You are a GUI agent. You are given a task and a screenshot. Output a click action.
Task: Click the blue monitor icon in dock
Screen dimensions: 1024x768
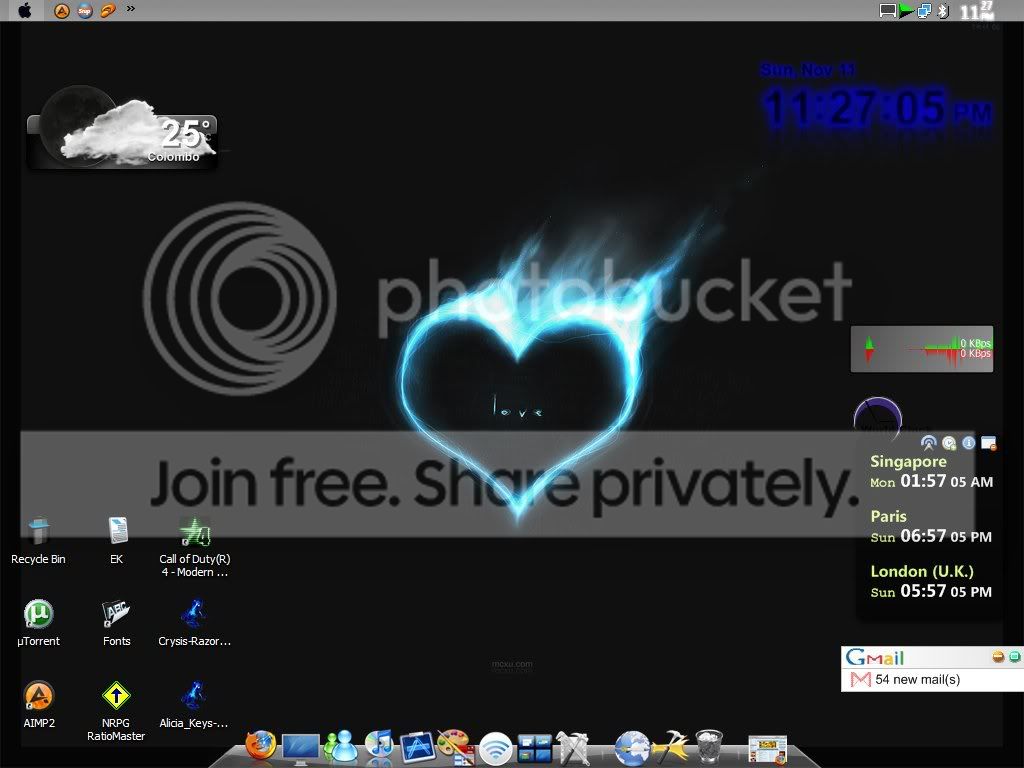click(300, 749)
